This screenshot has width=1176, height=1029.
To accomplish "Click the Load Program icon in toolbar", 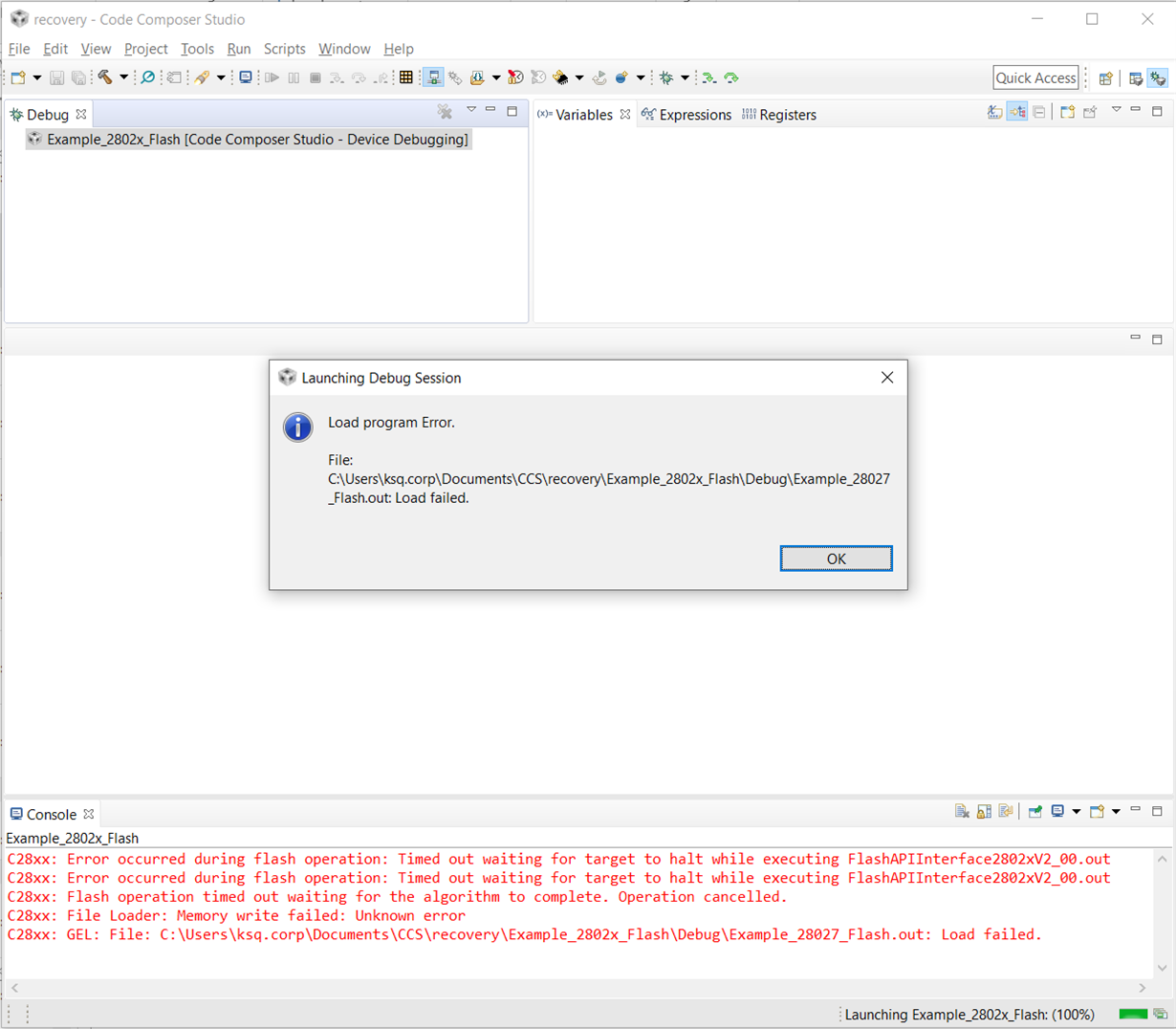I will click(477, 77).
